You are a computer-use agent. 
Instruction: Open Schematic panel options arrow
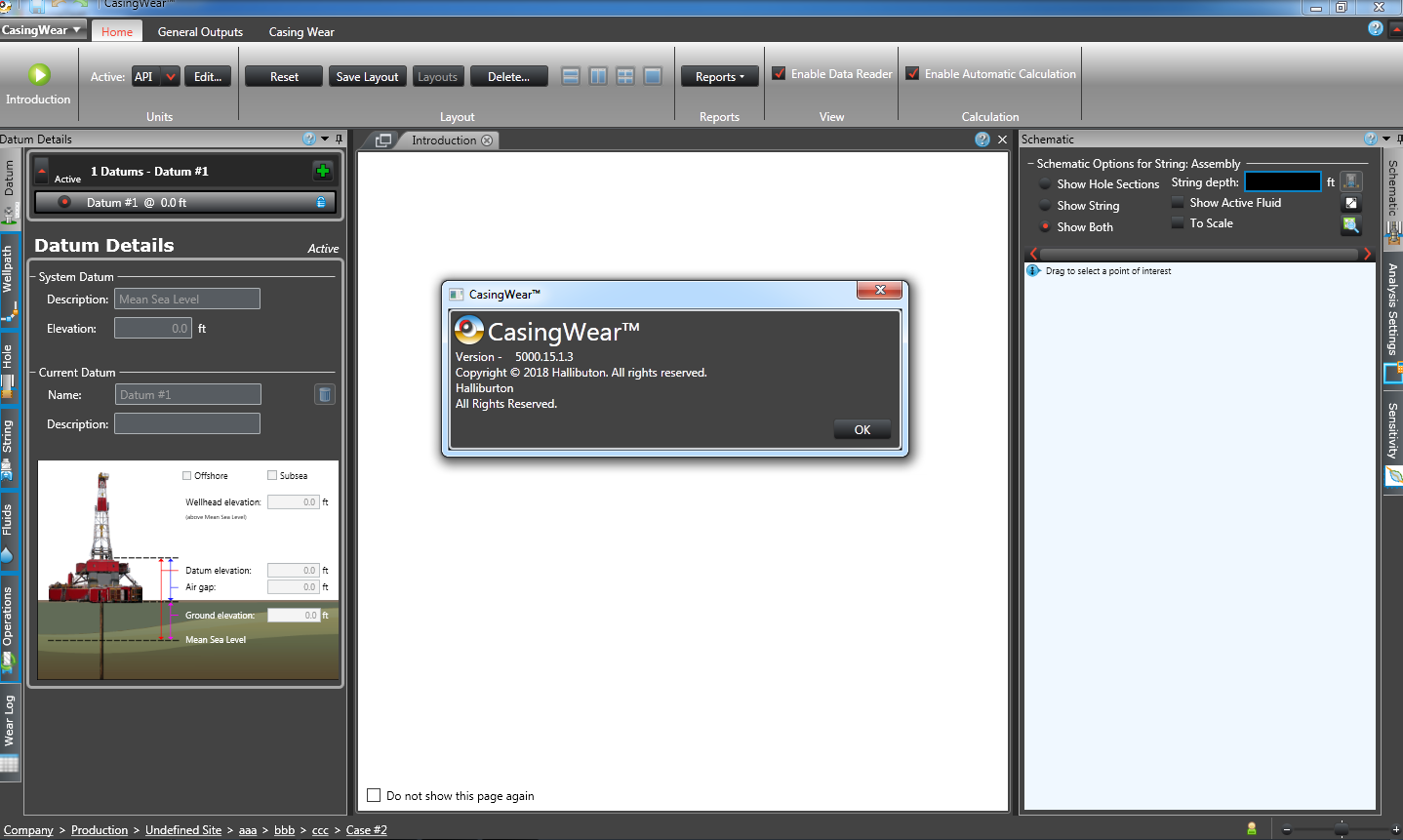[x=1386, y=139]
